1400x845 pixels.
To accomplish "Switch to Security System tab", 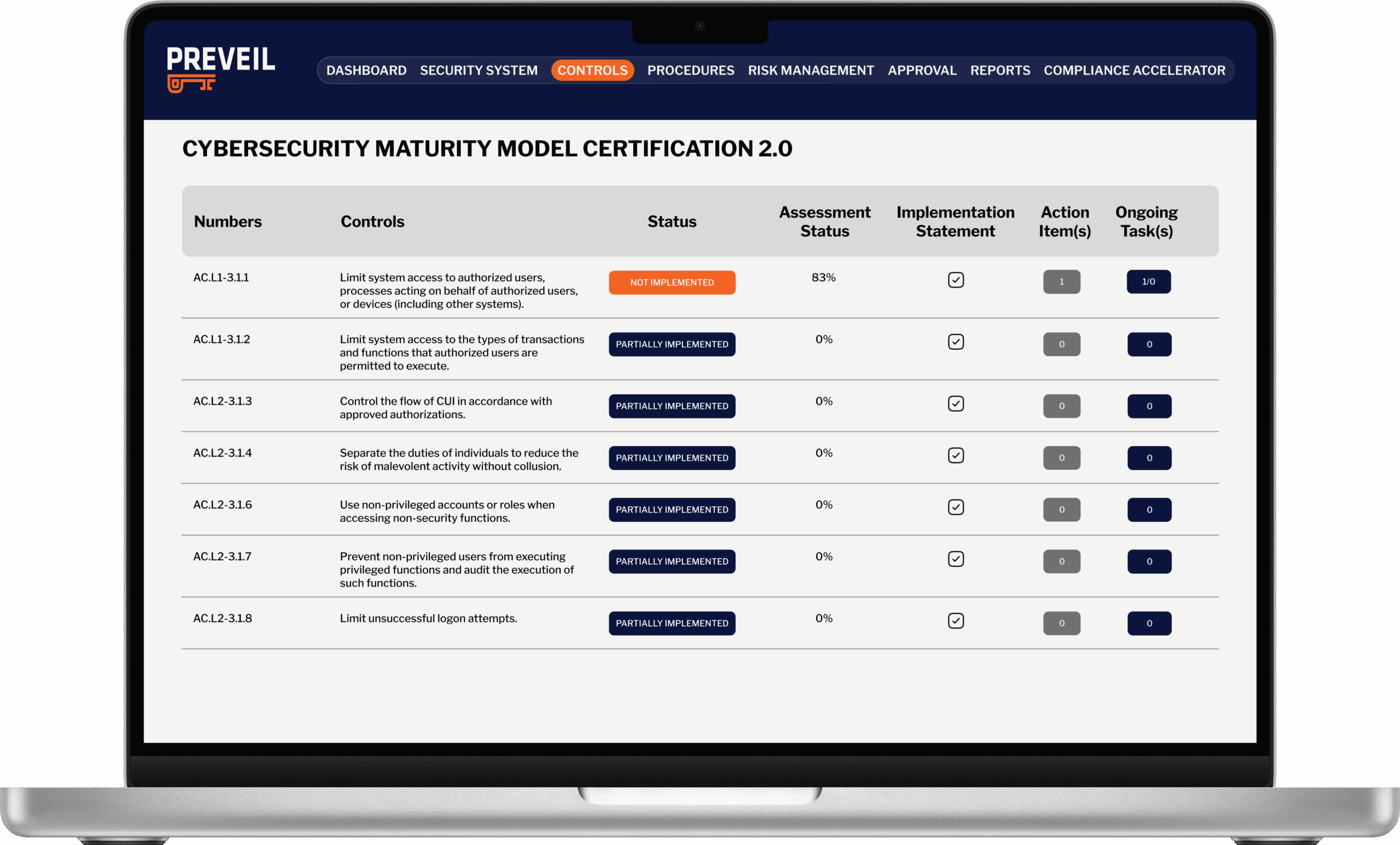I will (479, 71).
